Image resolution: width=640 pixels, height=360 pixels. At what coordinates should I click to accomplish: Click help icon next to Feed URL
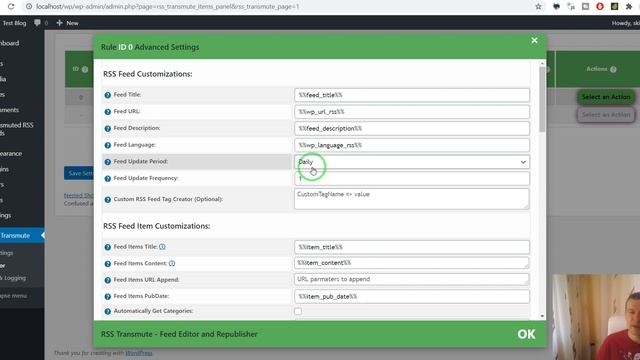(x=108, y=112)
